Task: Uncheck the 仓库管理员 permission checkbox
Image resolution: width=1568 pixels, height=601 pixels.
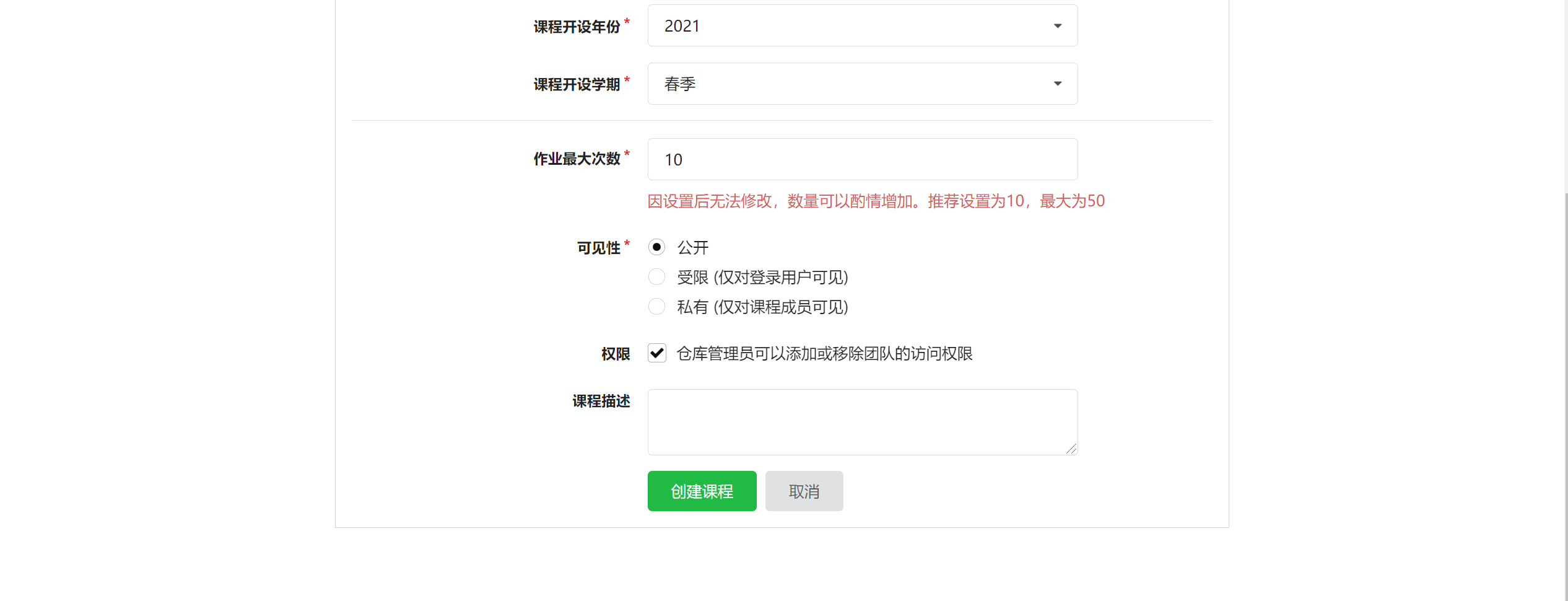Action: (657, 353)
